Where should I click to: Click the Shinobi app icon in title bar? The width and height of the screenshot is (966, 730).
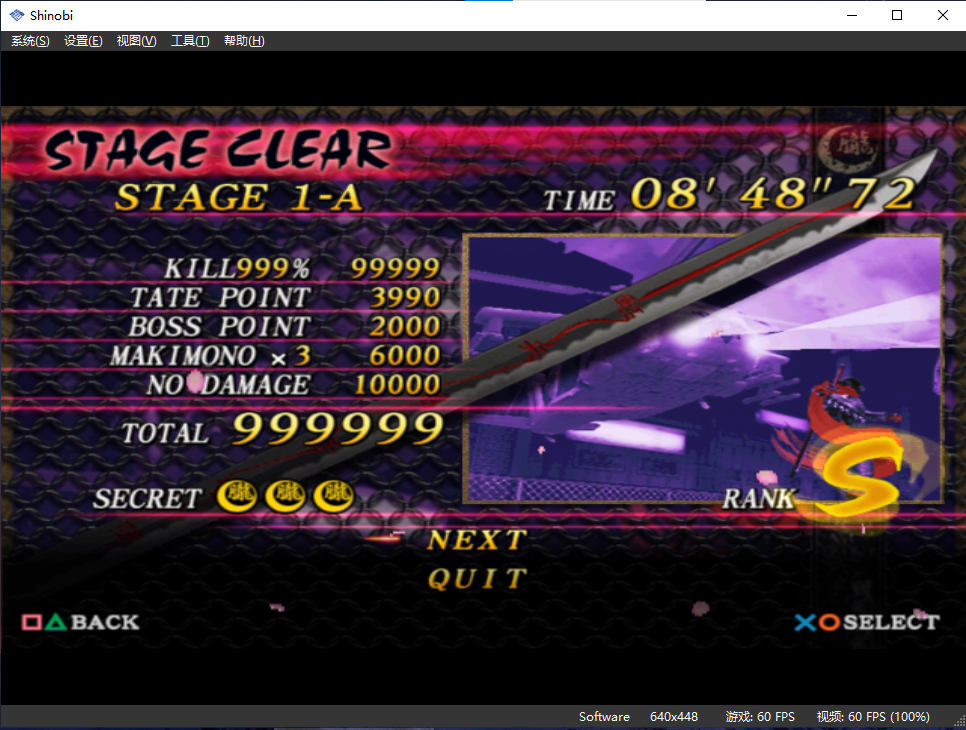[x=17, y=15]
